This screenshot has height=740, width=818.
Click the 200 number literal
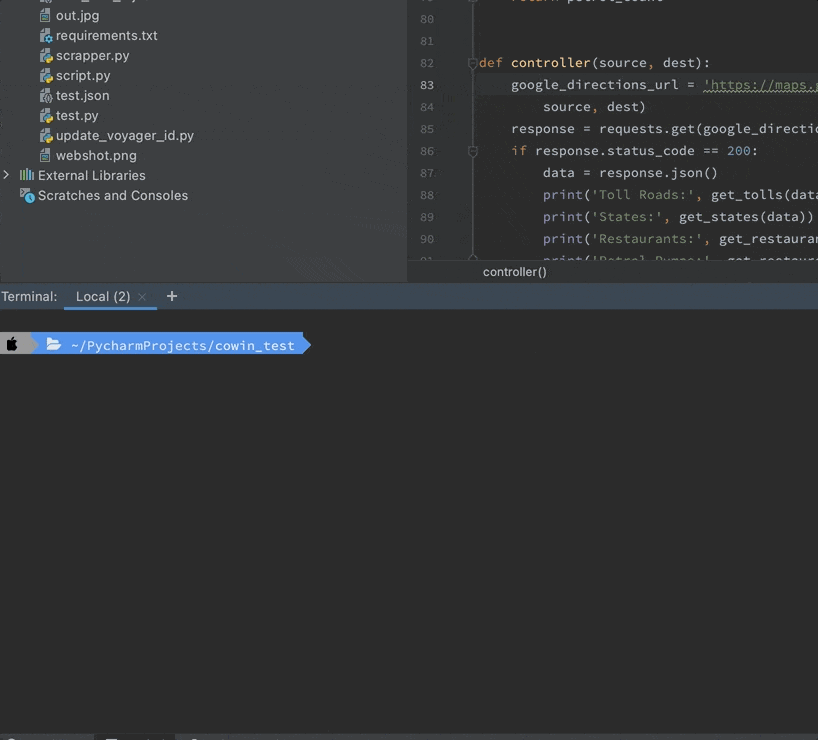pyautogui.click(x=739, y=151)
